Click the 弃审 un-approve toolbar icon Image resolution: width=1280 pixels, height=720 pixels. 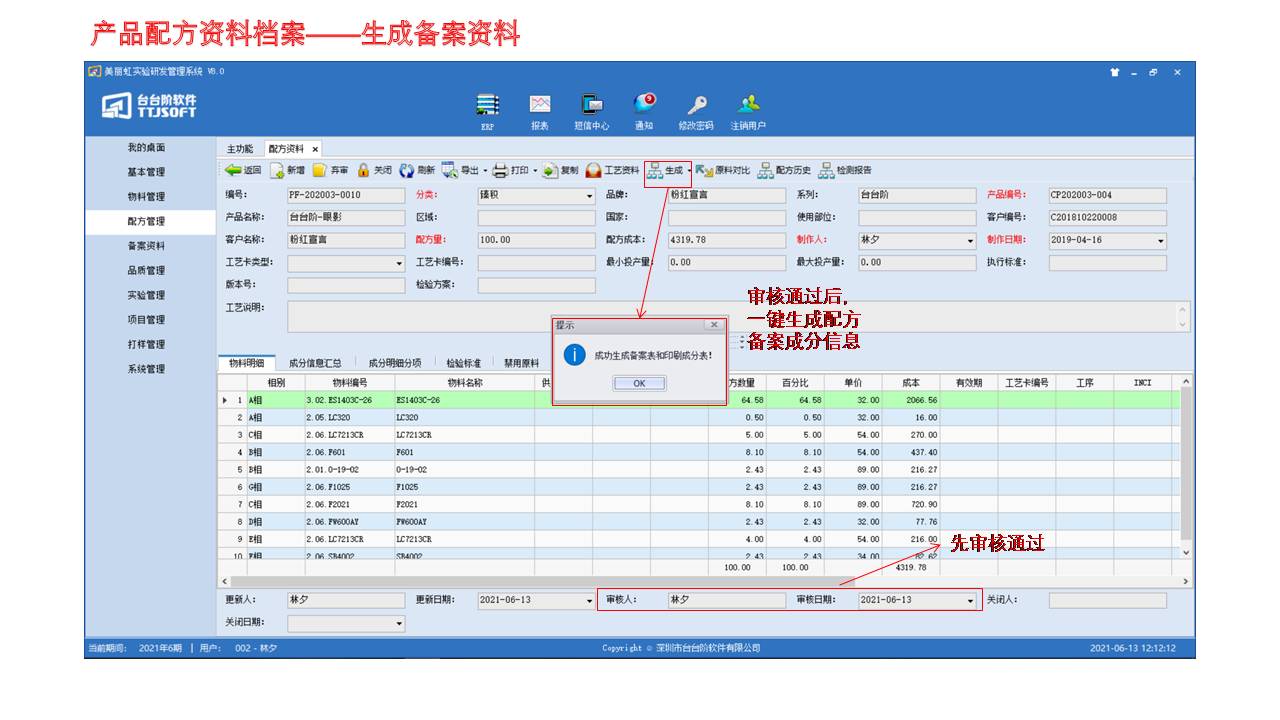coord(319,171)
